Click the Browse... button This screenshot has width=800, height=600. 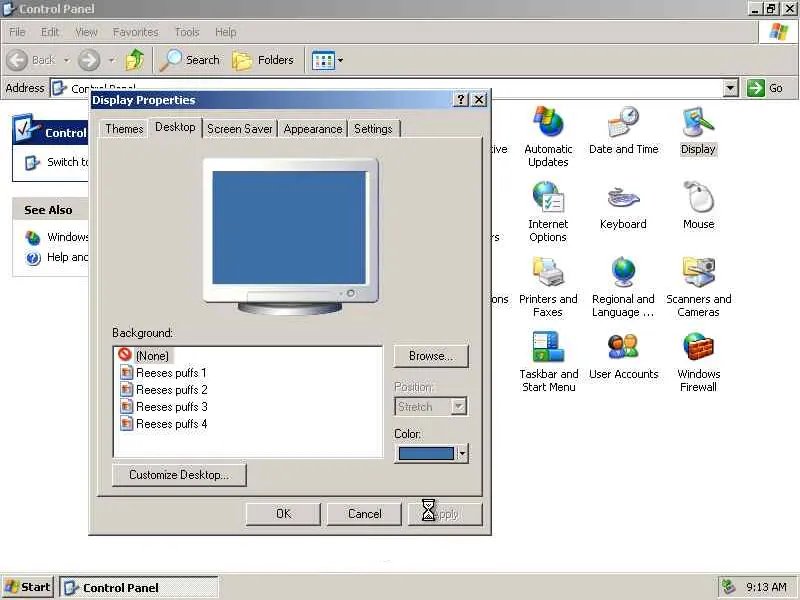(x=431, y=356)
